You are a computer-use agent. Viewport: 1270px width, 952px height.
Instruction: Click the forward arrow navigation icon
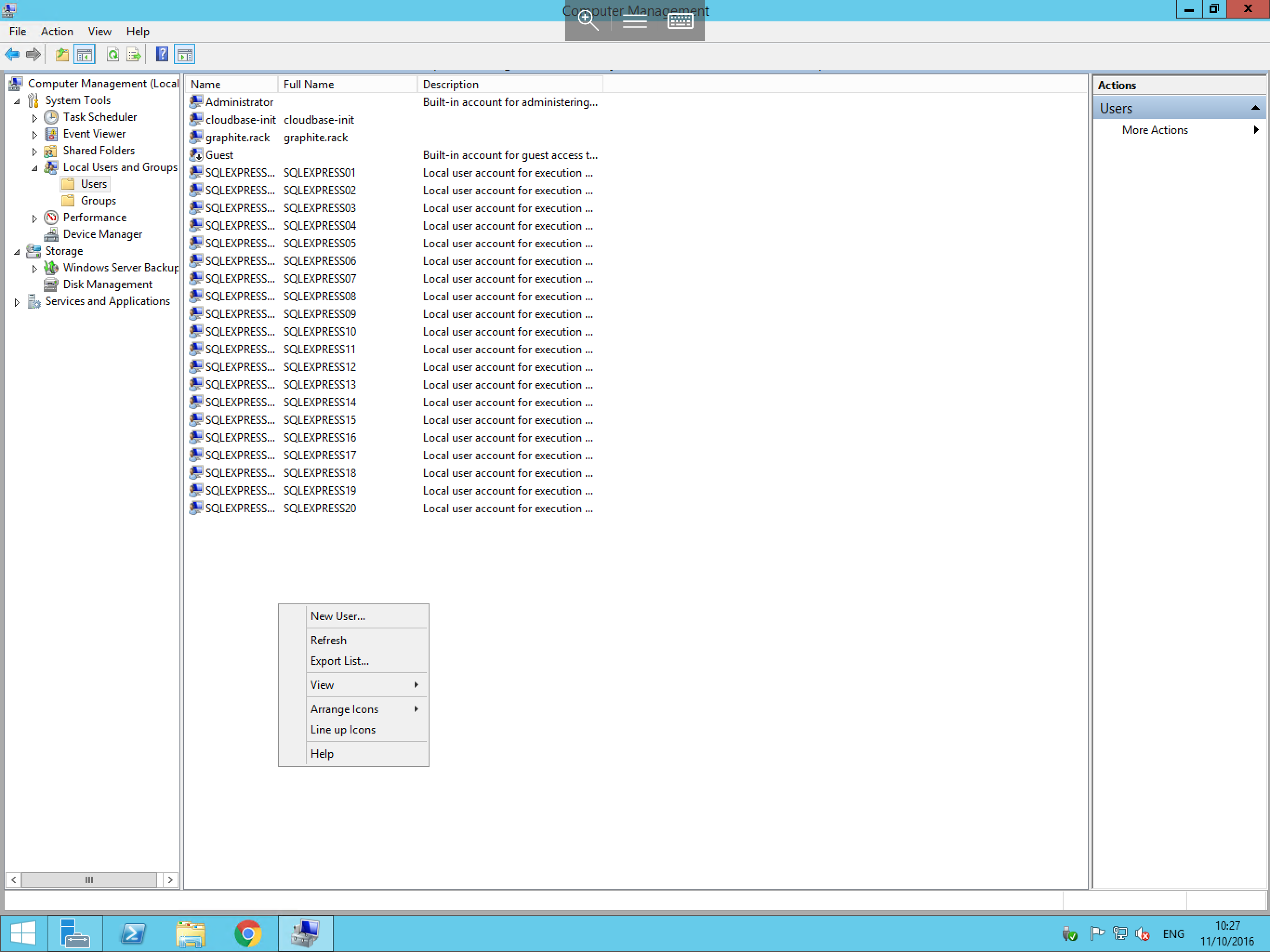[33, 54]
